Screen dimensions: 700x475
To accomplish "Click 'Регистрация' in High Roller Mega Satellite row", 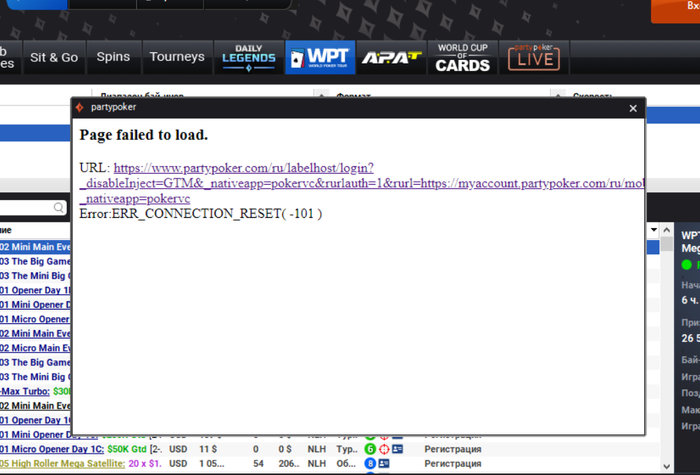I will point(453,464).
